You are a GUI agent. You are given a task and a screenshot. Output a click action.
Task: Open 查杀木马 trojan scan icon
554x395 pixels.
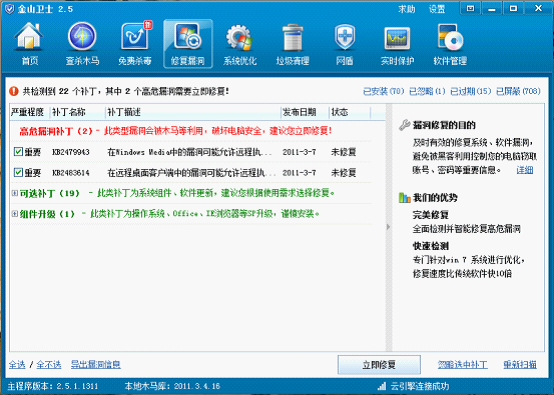[x=82, y=44]
